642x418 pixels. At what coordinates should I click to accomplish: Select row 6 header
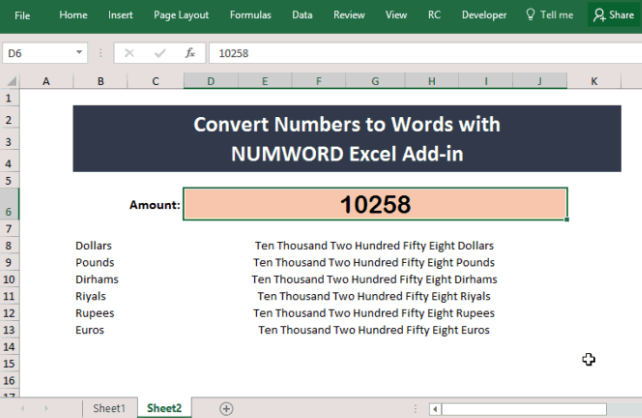[9, 205]
